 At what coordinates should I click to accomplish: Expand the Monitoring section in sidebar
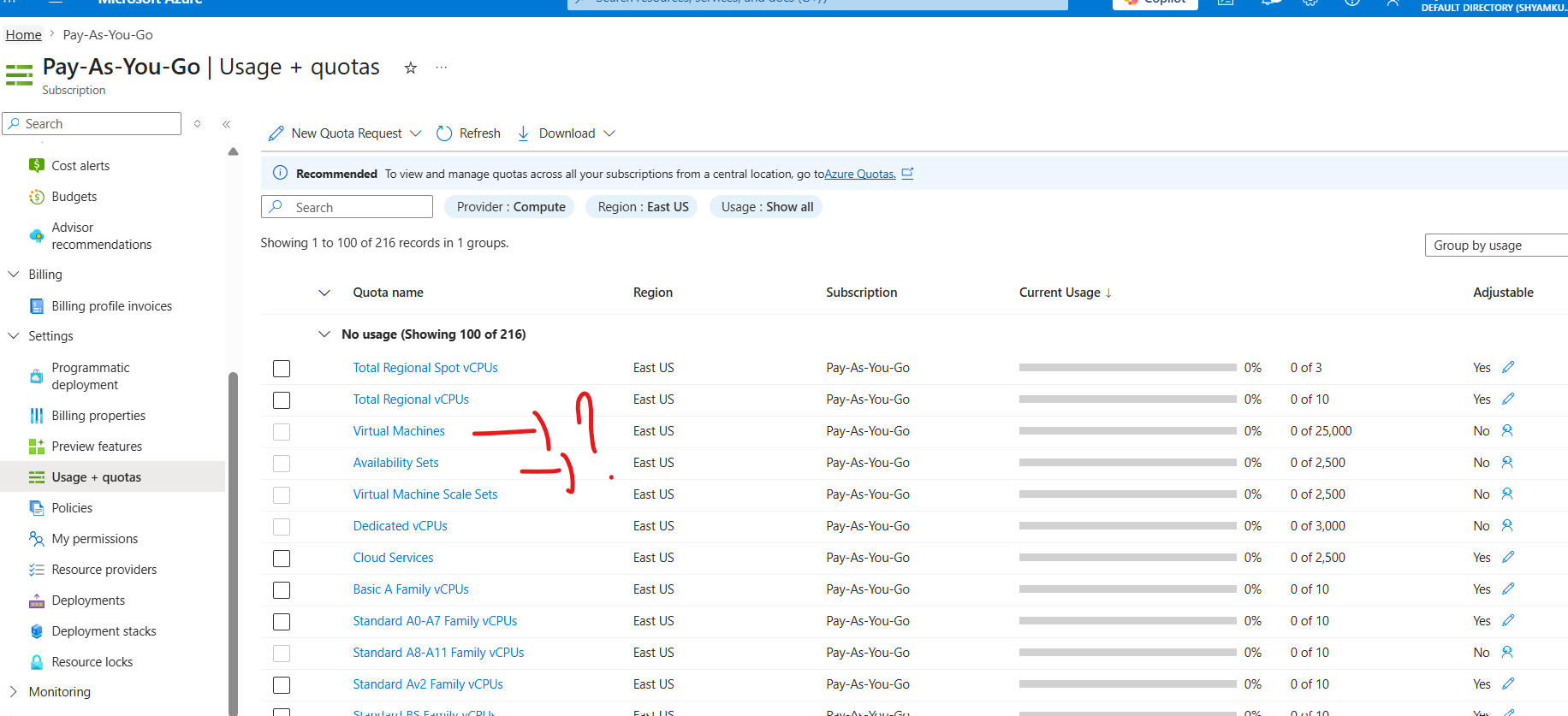(13, 692)
